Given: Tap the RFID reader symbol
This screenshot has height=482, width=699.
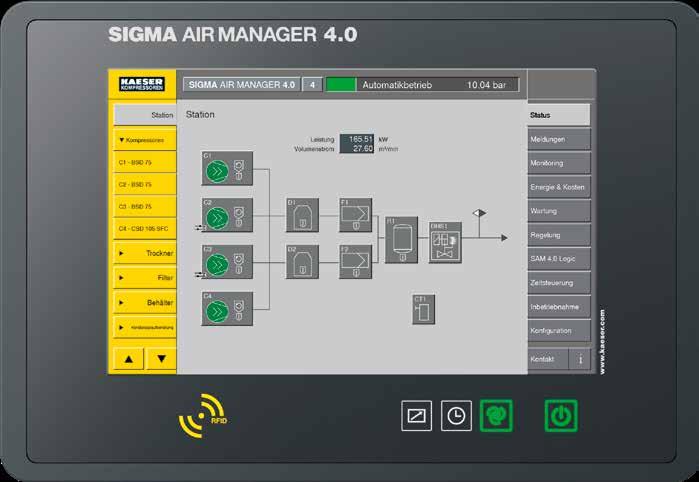Looking at the screenshot, I should point(202,416).
